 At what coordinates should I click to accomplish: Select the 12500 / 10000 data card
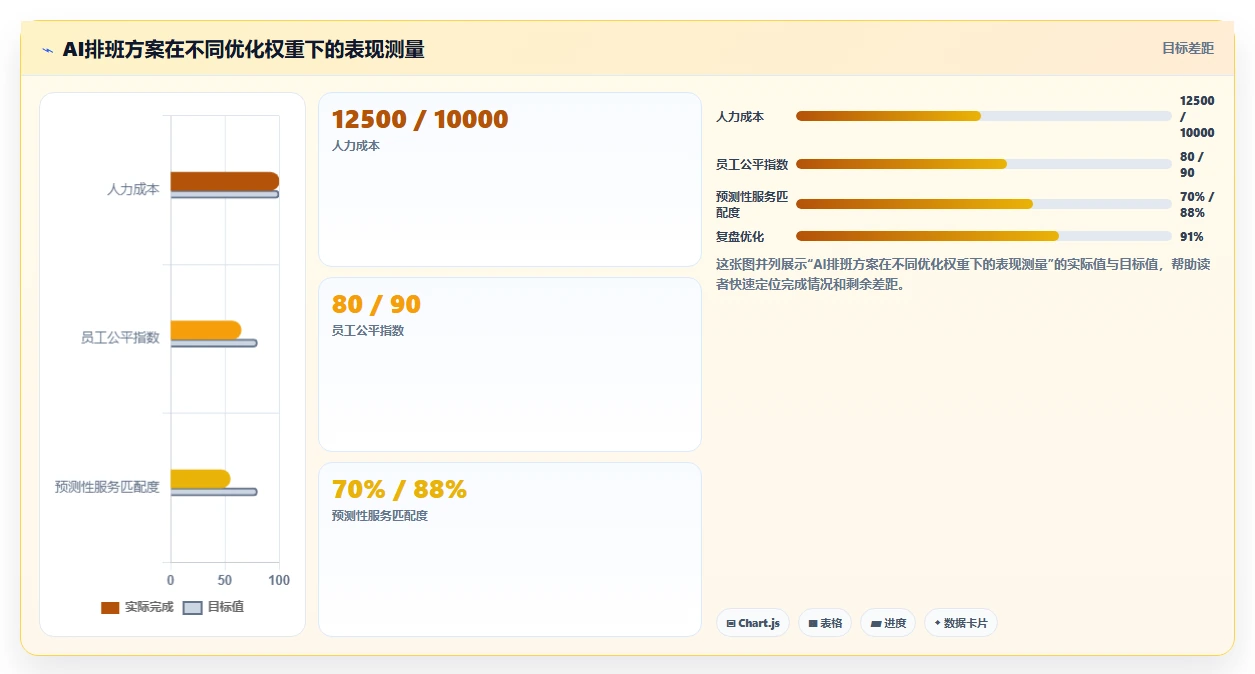510,180
